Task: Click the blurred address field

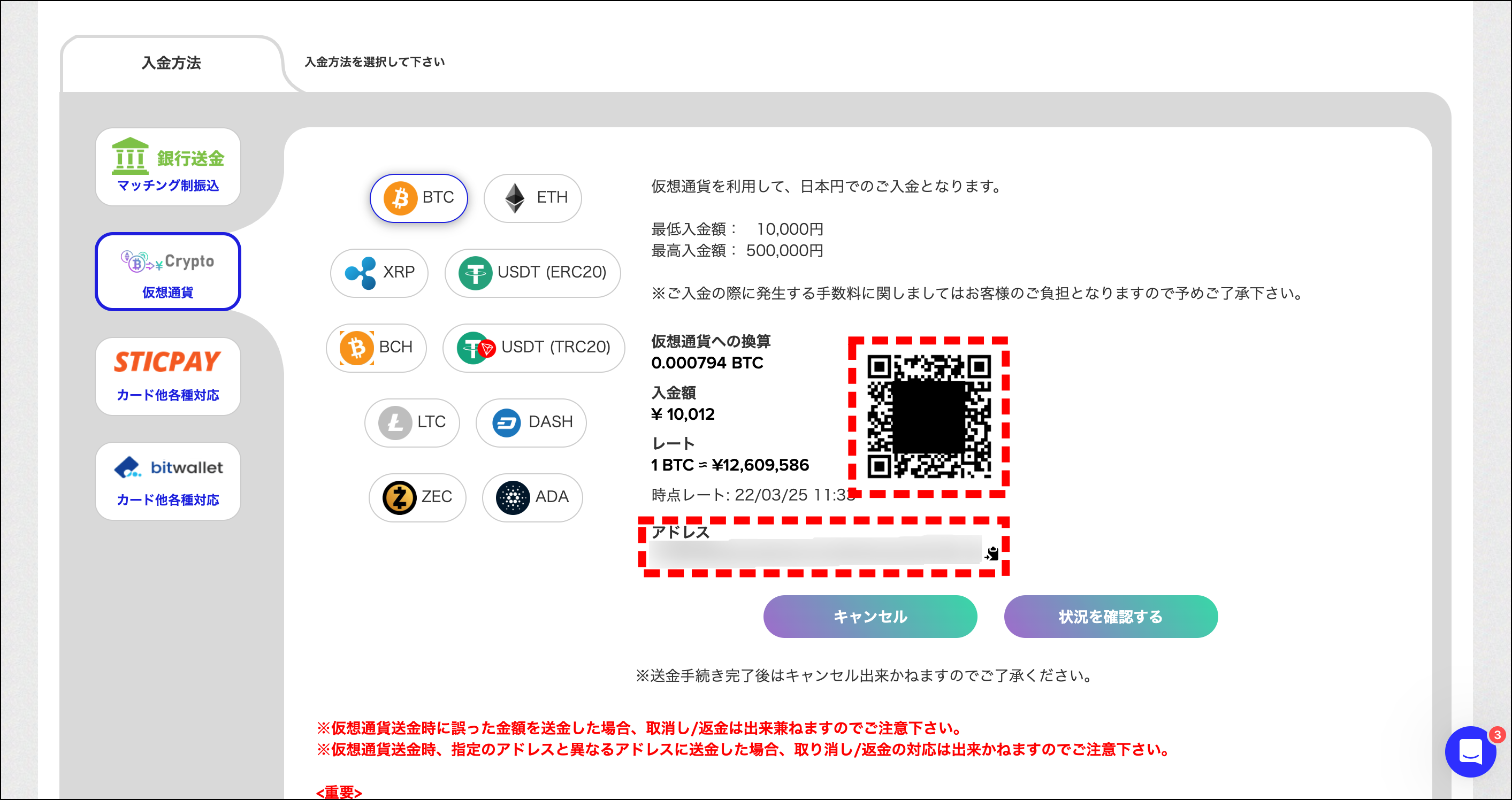Action: pyautogui.click(x=816, y=551)
